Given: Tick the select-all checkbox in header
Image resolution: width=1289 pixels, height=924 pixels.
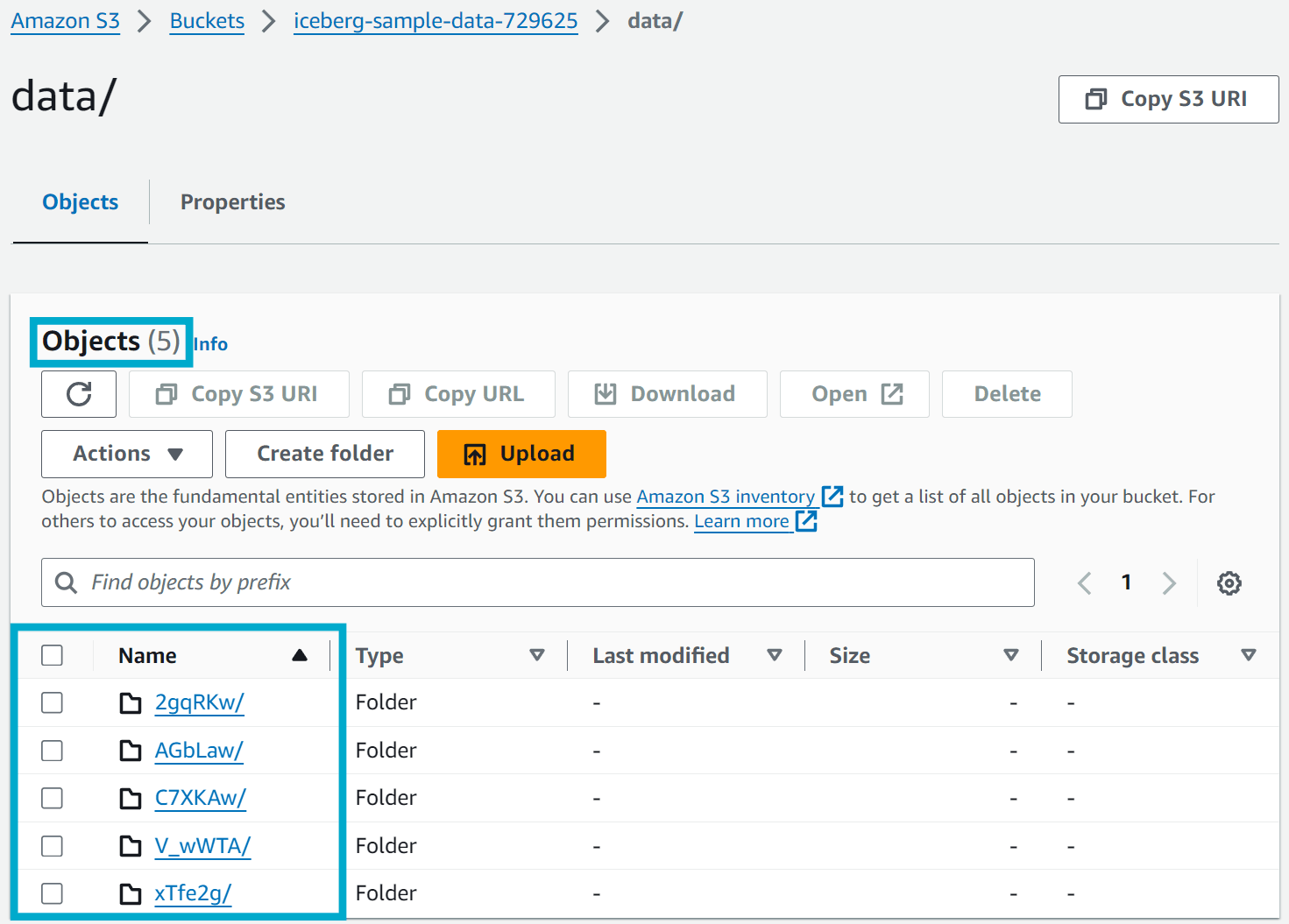Looking at the screenshot, I should (53, 655).
